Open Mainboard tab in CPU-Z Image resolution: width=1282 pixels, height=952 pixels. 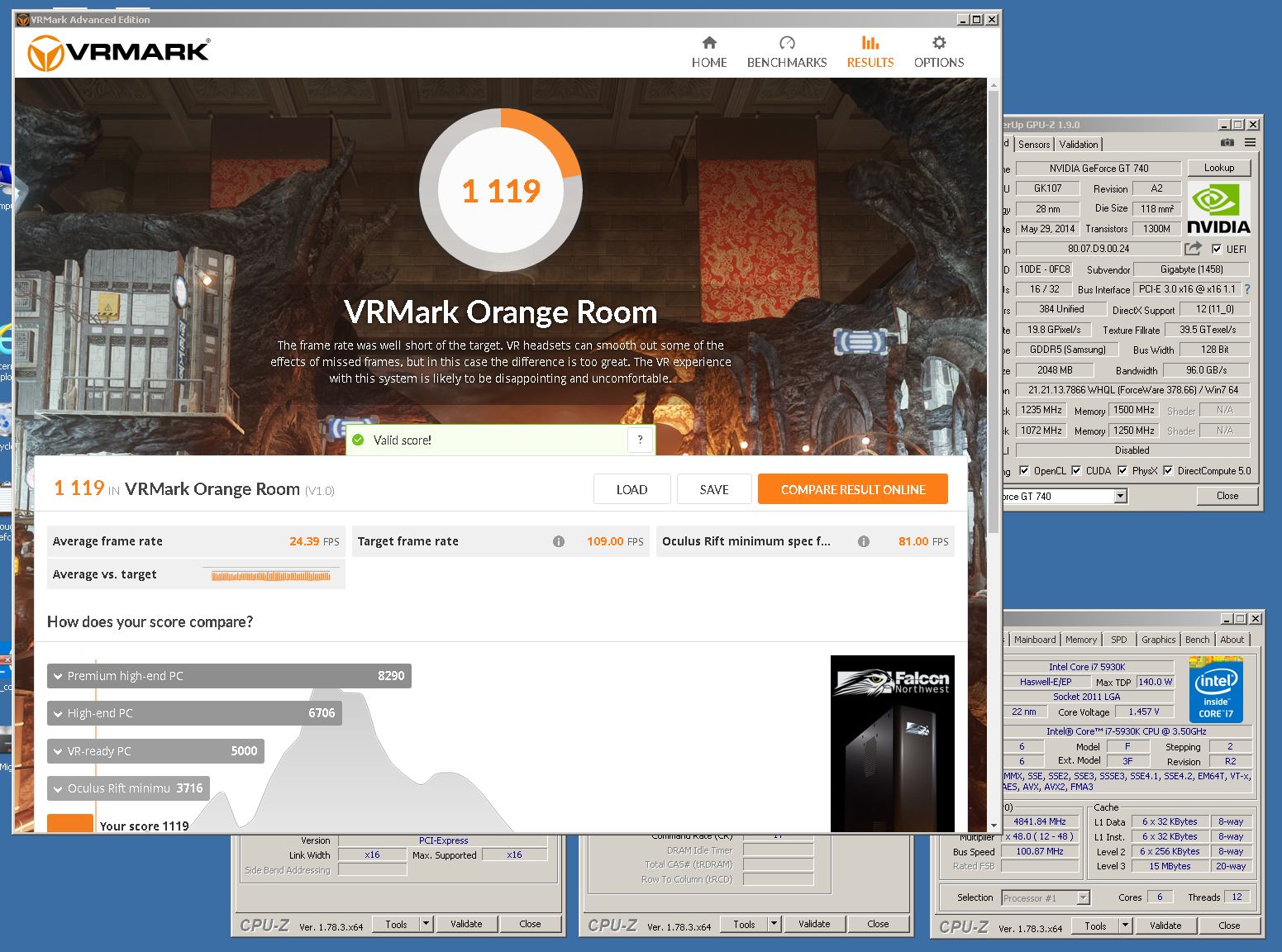(x=1035, y=640)
